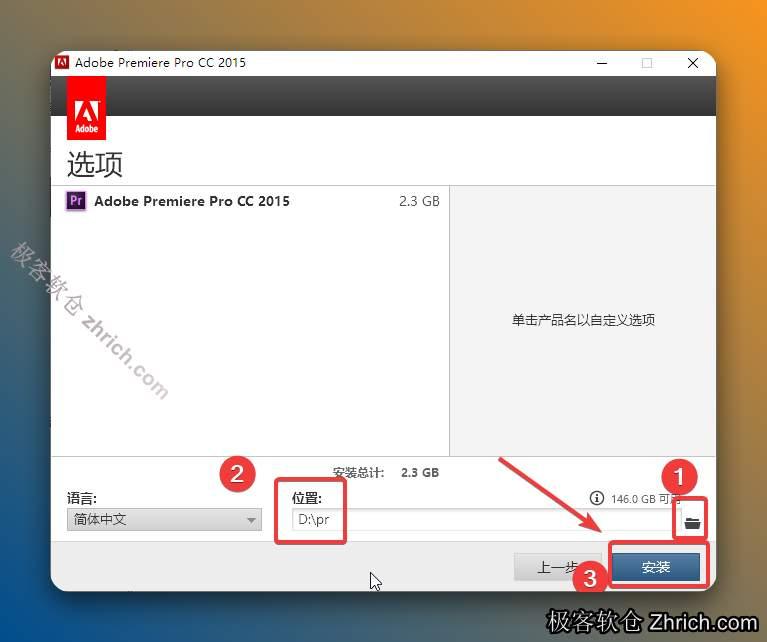The image size is (767, 642).
Task: Click the installer title bar Adobe icon
Action: (x=62, y=63)
